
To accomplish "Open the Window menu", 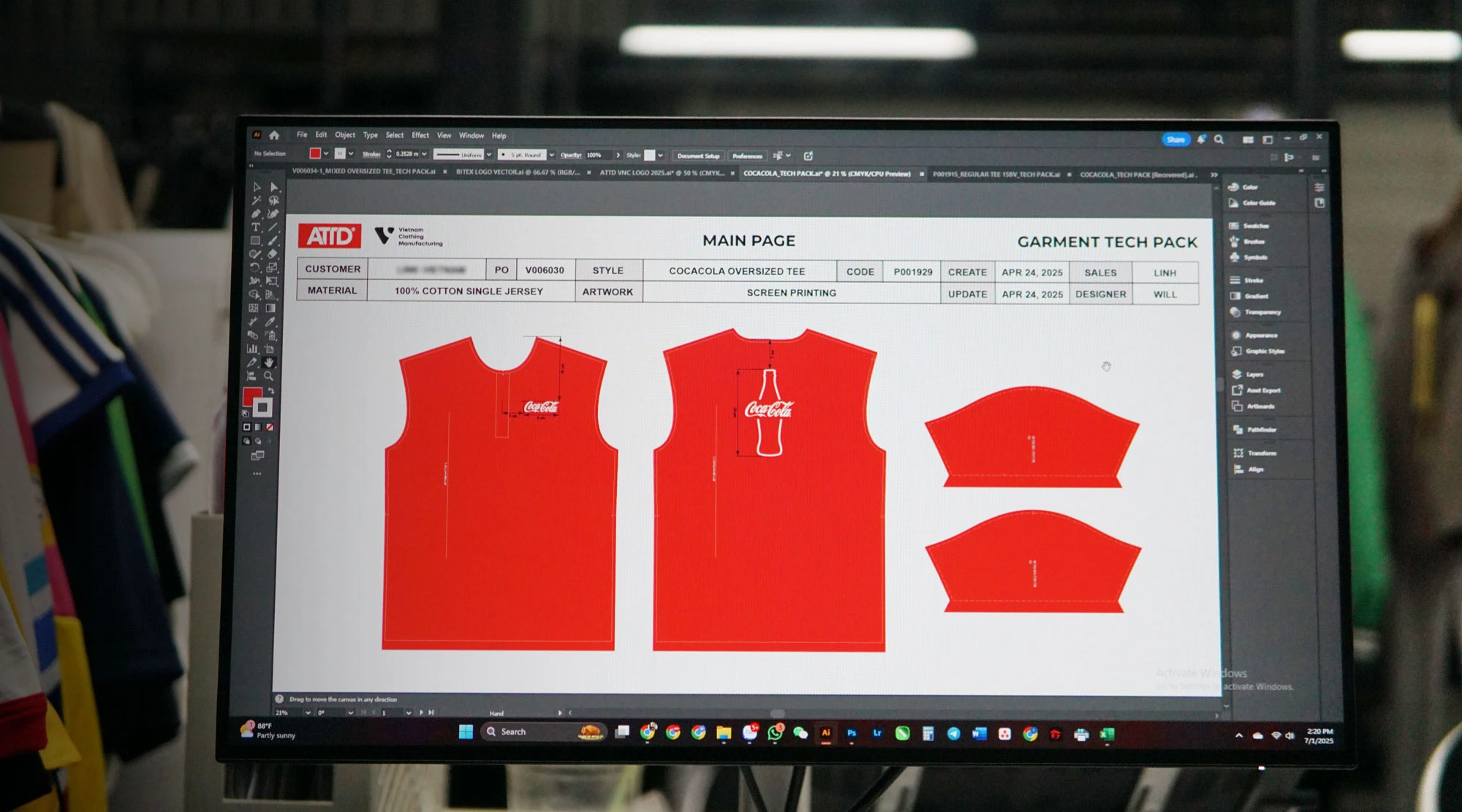I will click(x=471, y=136).
